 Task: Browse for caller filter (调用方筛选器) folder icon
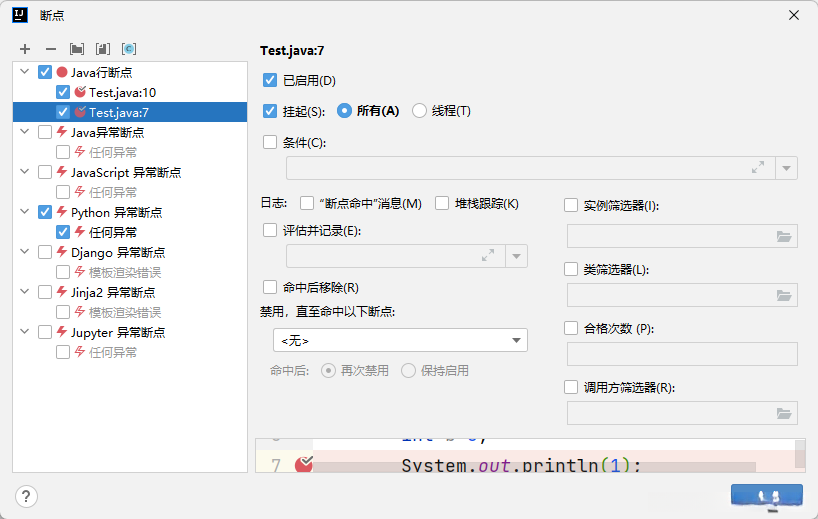[784, 413]
